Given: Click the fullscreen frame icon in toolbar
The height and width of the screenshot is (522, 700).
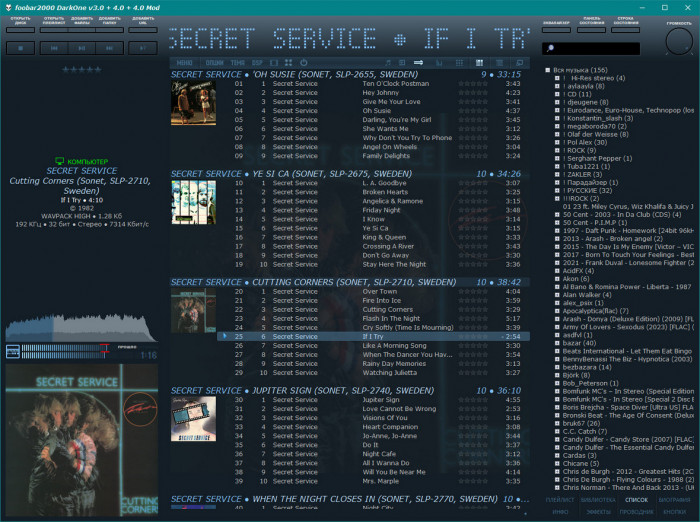Looking at the screenshot, I should pos(274,63).
